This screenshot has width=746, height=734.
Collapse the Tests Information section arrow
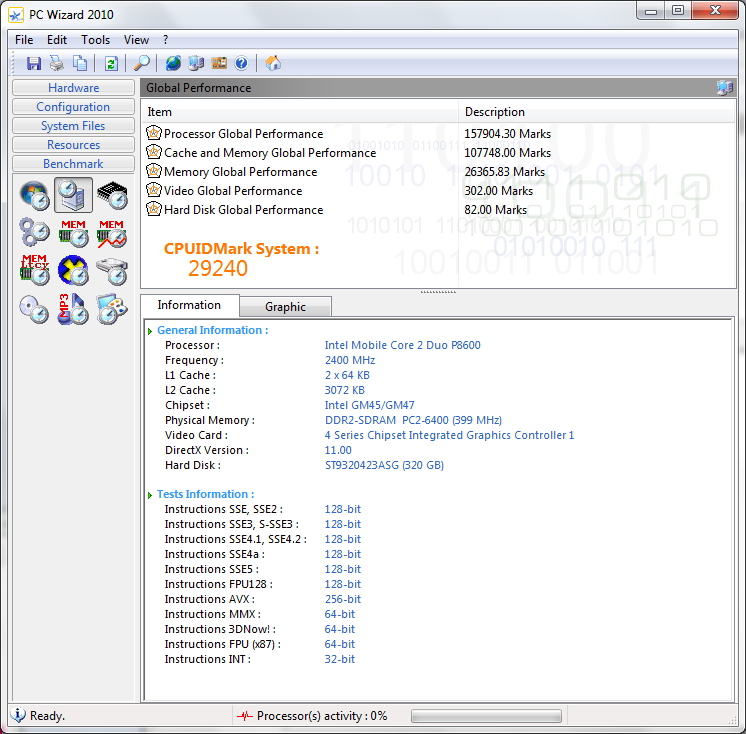coord(150,495)
